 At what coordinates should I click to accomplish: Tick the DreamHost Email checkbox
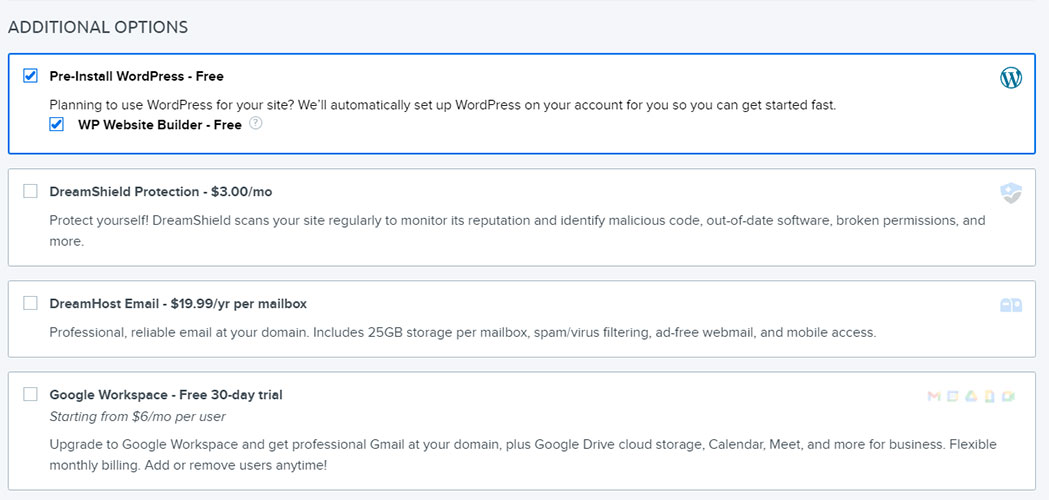point(30,303)
